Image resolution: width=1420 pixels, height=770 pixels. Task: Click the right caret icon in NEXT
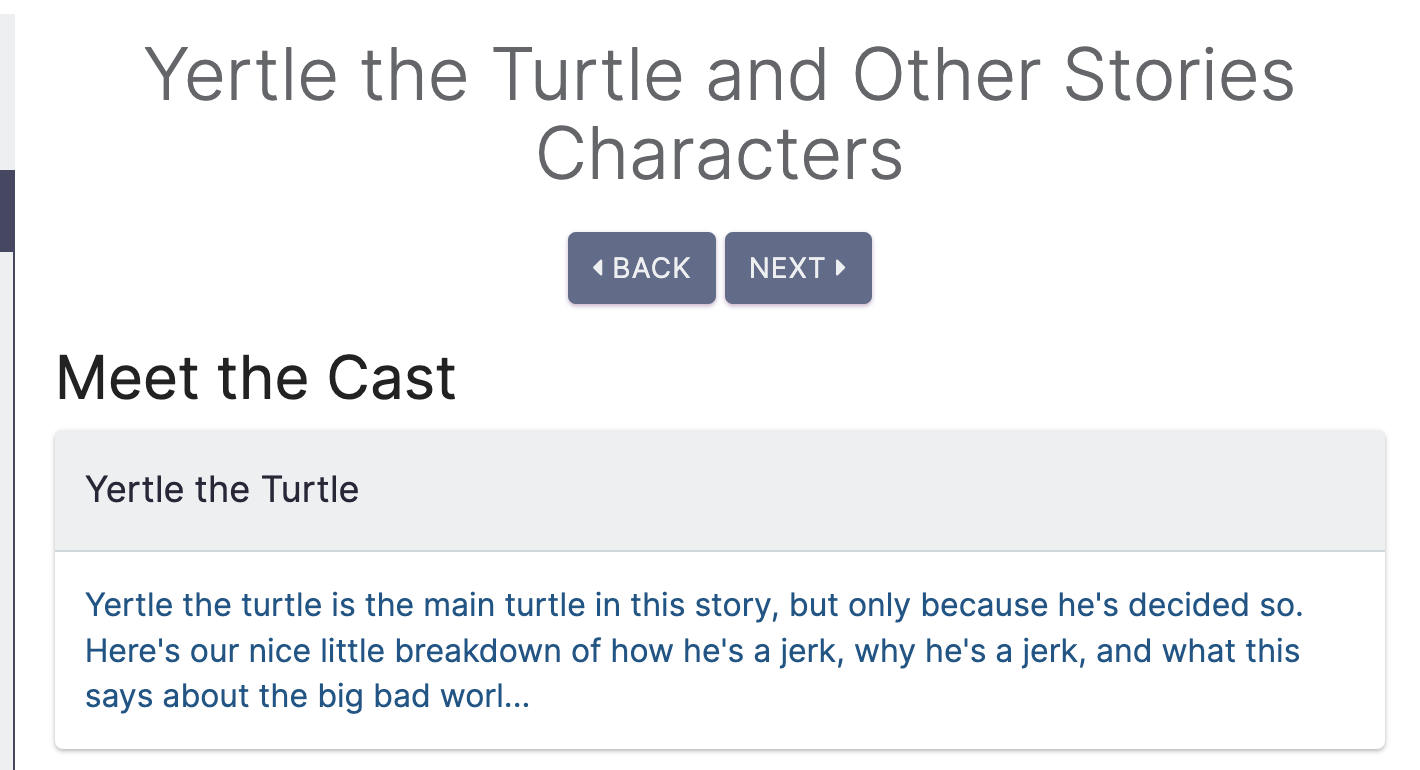pyautogui.click(x=841, y=267)
